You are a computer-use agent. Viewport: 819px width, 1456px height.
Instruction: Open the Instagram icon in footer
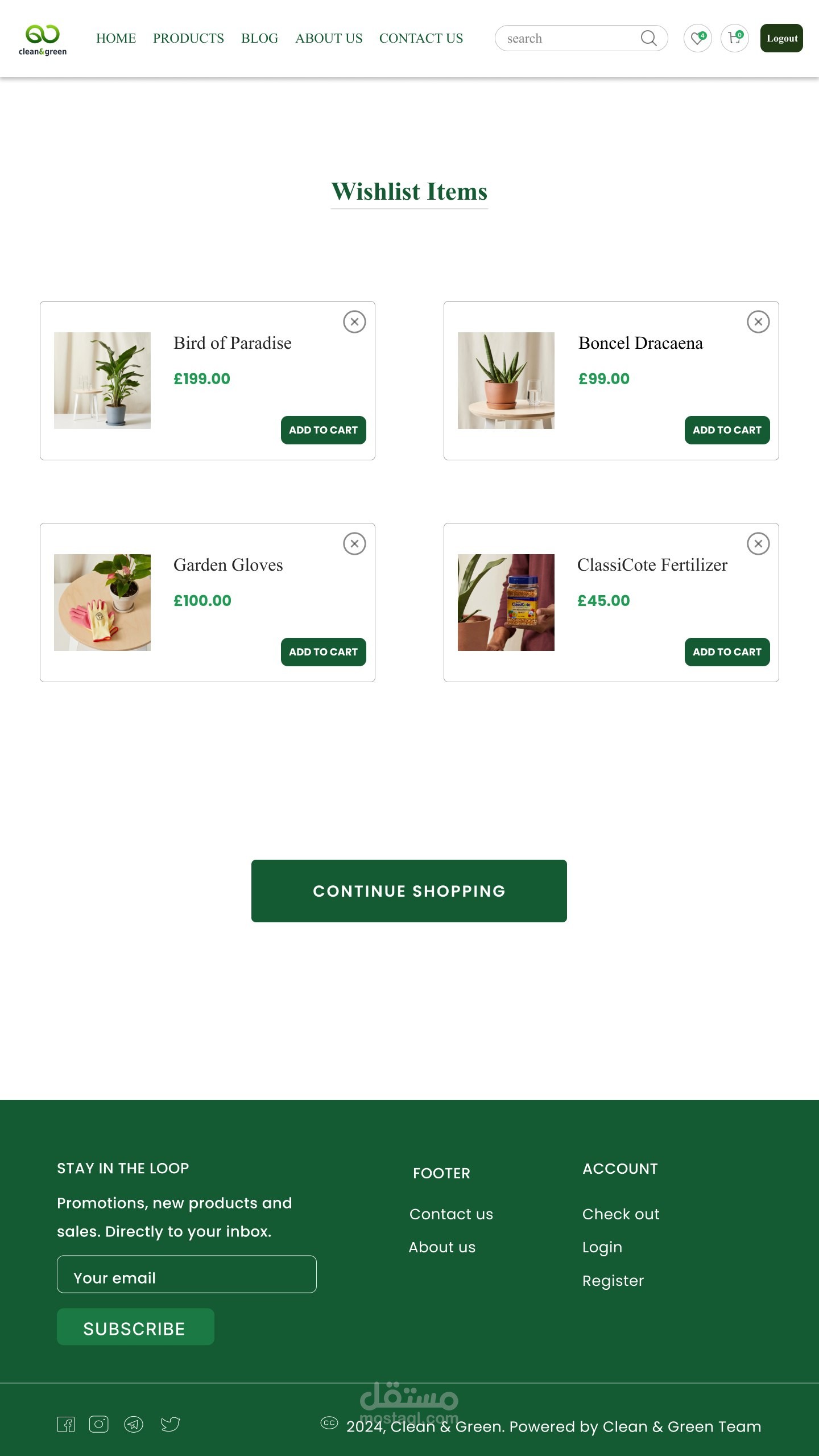point(99,1424)
